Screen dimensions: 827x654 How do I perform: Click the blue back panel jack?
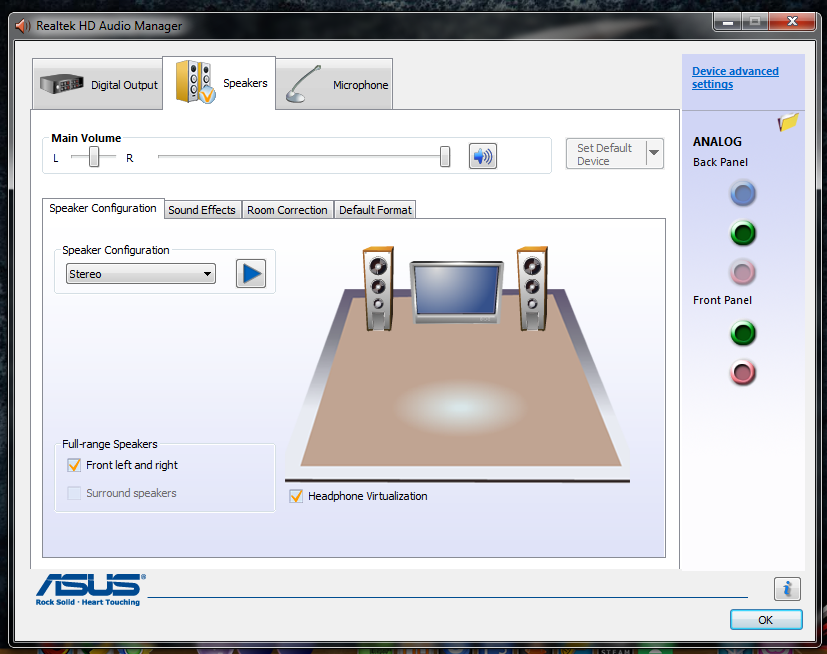742,194
